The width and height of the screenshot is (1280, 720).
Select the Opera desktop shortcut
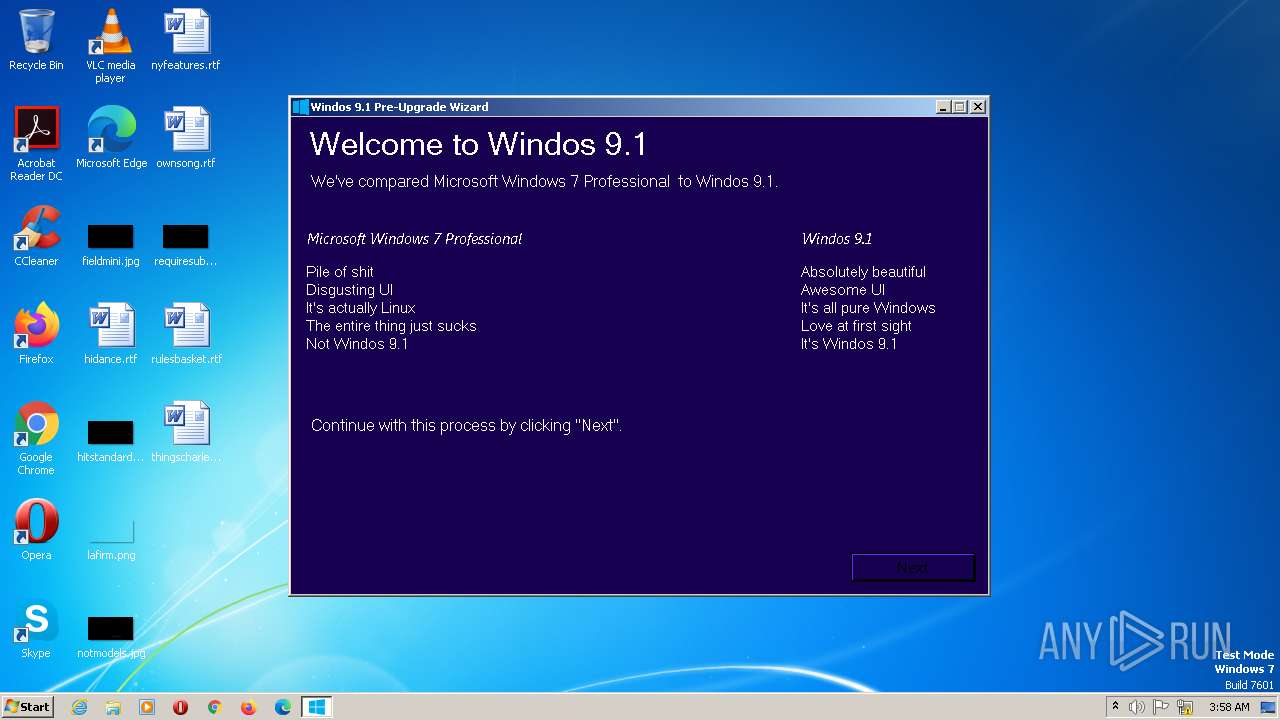pos(36,530)
